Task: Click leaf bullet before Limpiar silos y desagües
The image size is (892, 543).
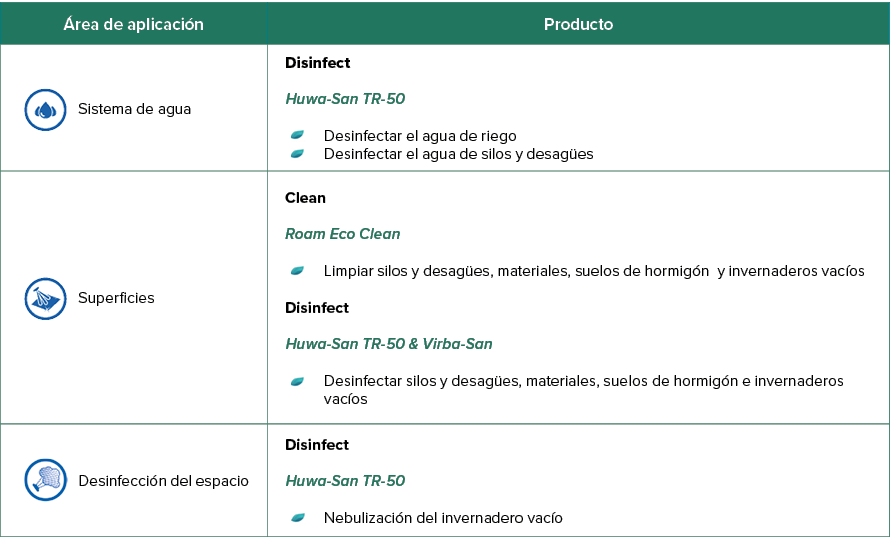Action: click(298, 271)
